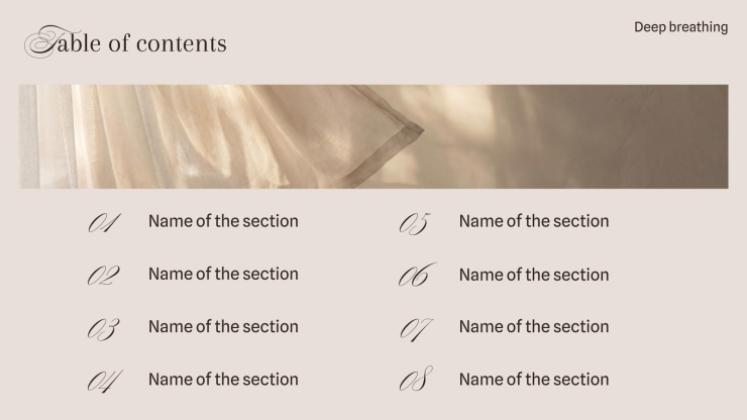Click the script number 02
The height and width of the screenshot is (420, 747).
(x=104, y=276)
